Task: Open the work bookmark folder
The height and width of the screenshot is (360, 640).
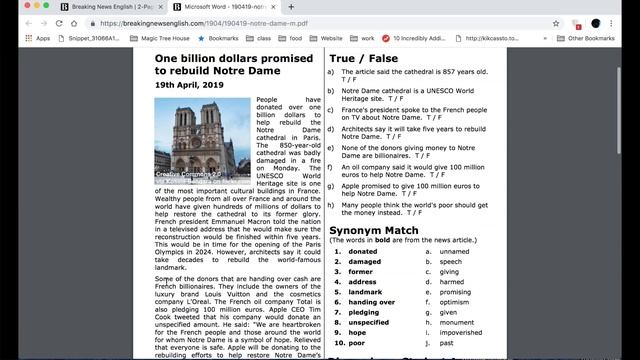Action: pos(362,38)
